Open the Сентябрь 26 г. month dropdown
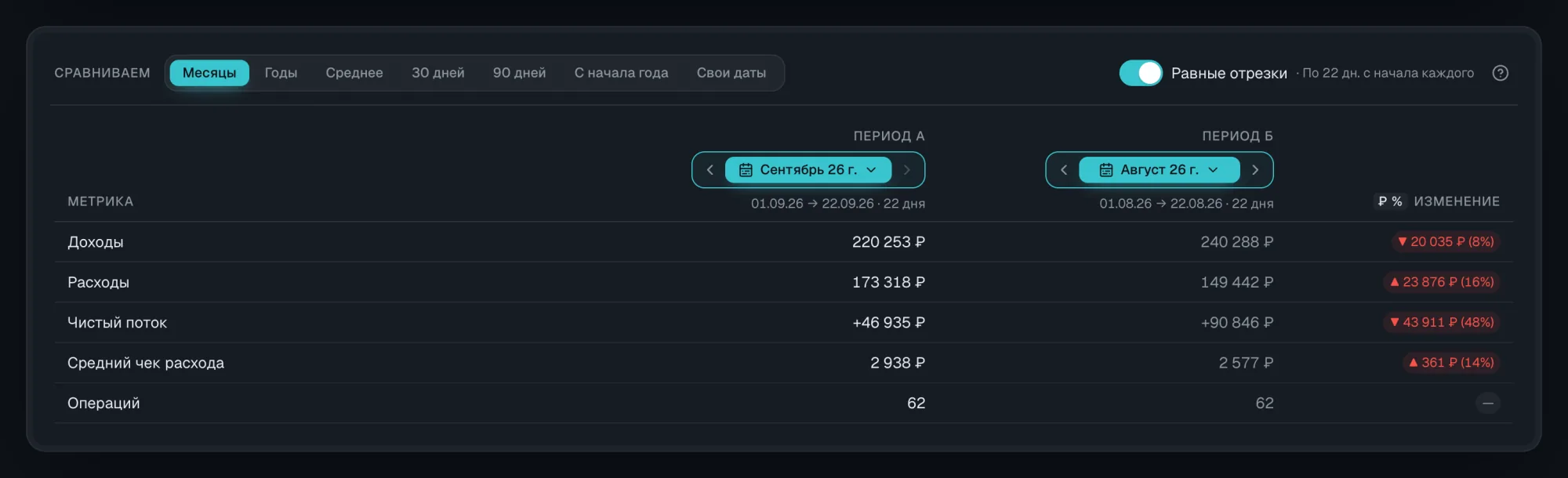Viewport: 1568px width, 478px height. click(x=808, y=170)
